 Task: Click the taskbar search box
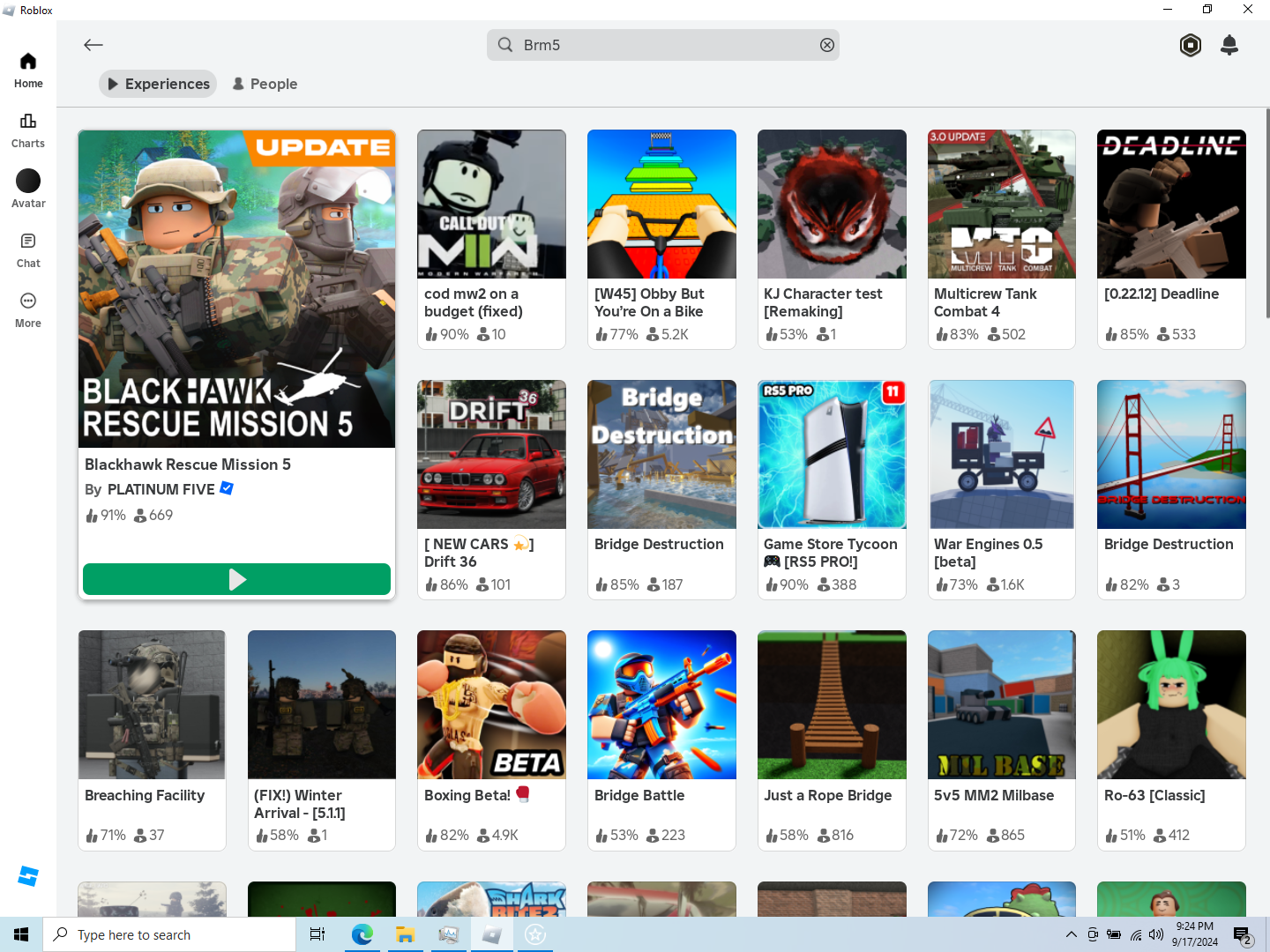(x=169, y=934)
